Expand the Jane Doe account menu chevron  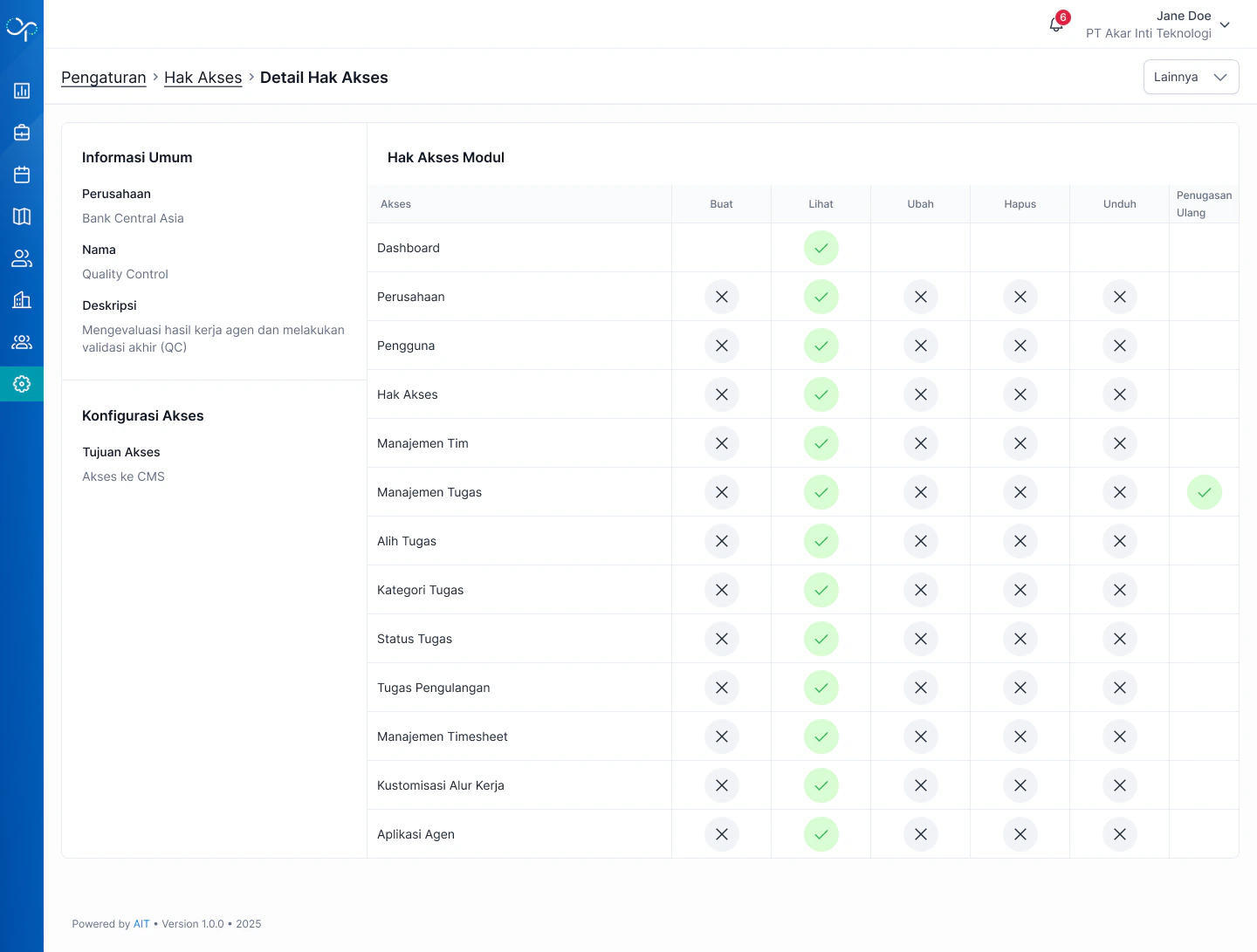coord(1225,24)
